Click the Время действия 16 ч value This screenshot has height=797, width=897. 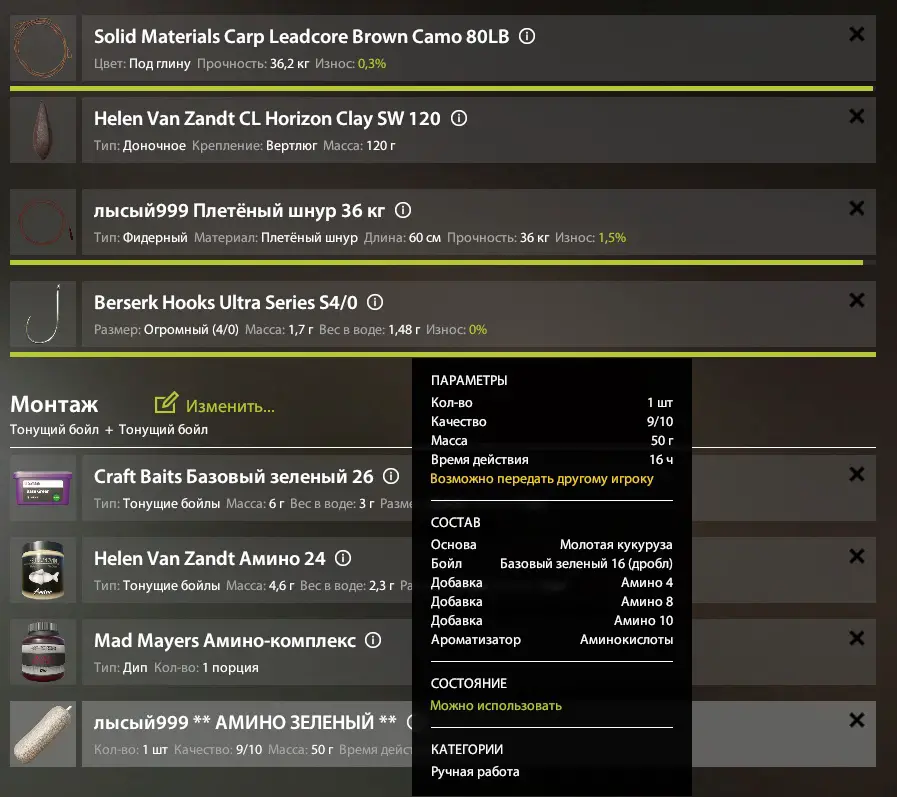pyautogui.click(x=661, y=459)
